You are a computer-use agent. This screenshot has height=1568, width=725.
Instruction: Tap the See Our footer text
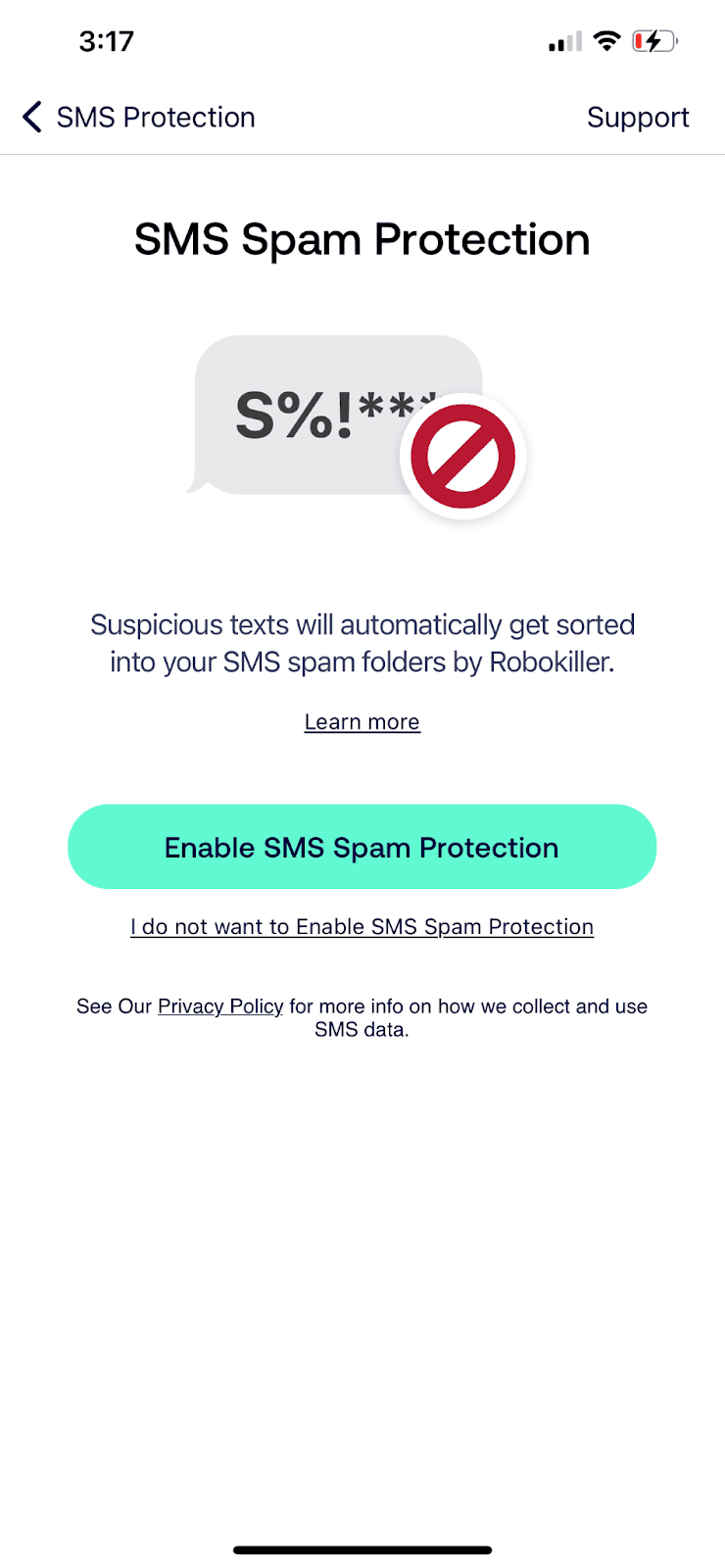tap(114, 1006)
